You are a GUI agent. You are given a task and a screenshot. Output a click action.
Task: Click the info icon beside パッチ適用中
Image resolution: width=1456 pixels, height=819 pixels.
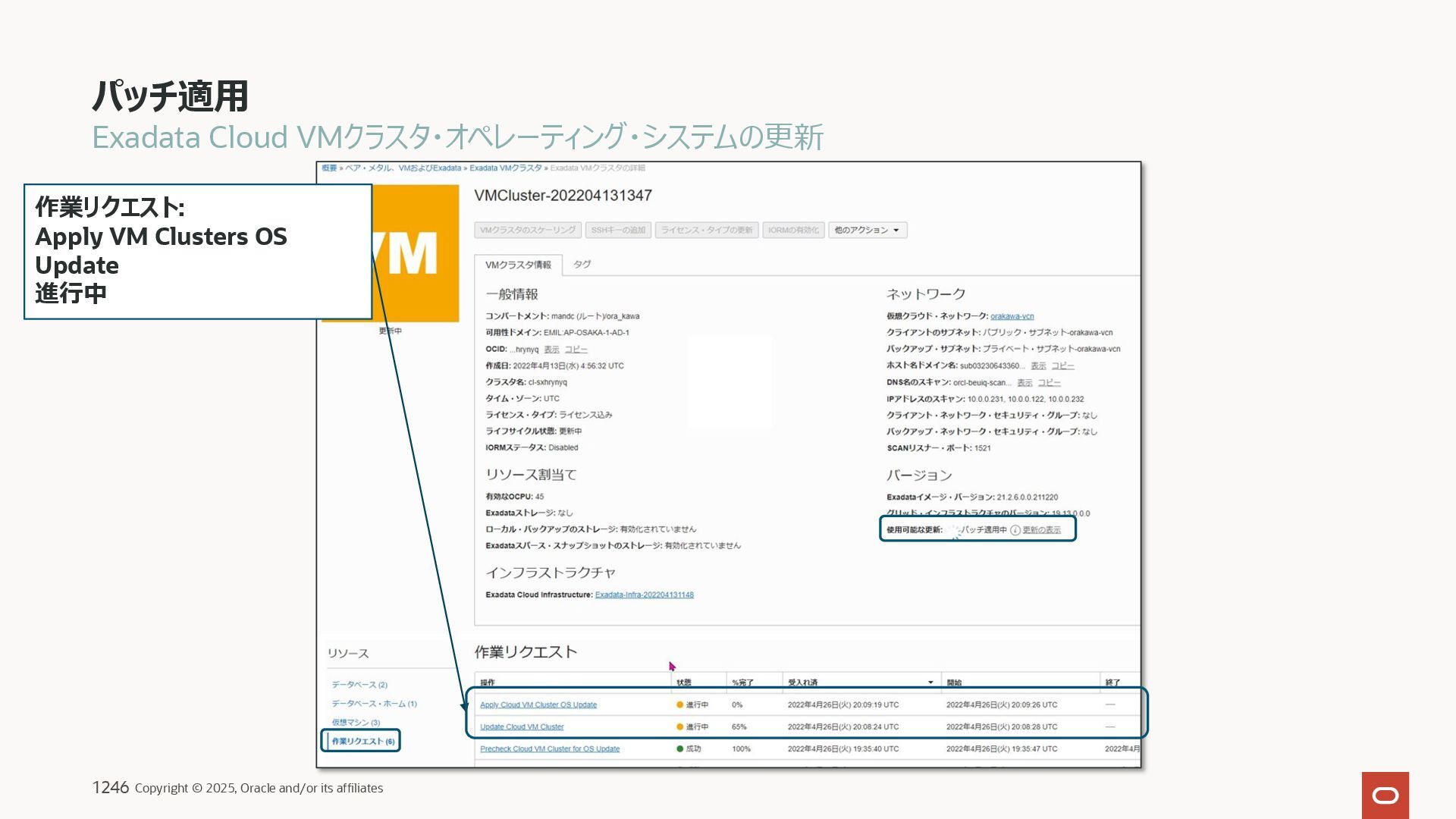pyautogui.click(x=1015, y=530)
